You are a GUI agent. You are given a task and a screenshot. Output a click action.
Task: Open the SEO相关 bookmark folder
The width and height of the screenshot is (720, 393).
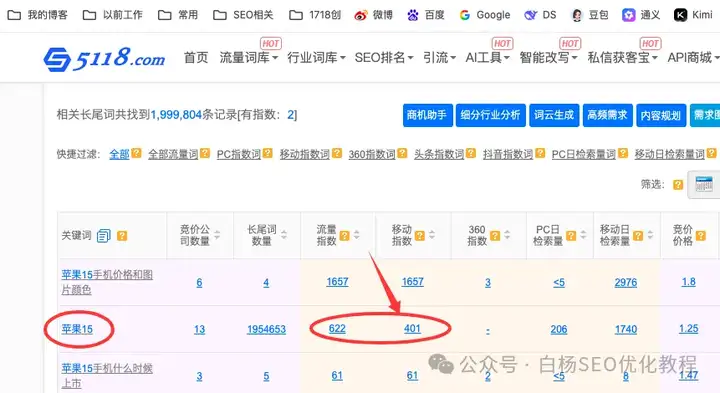[243, 15]
